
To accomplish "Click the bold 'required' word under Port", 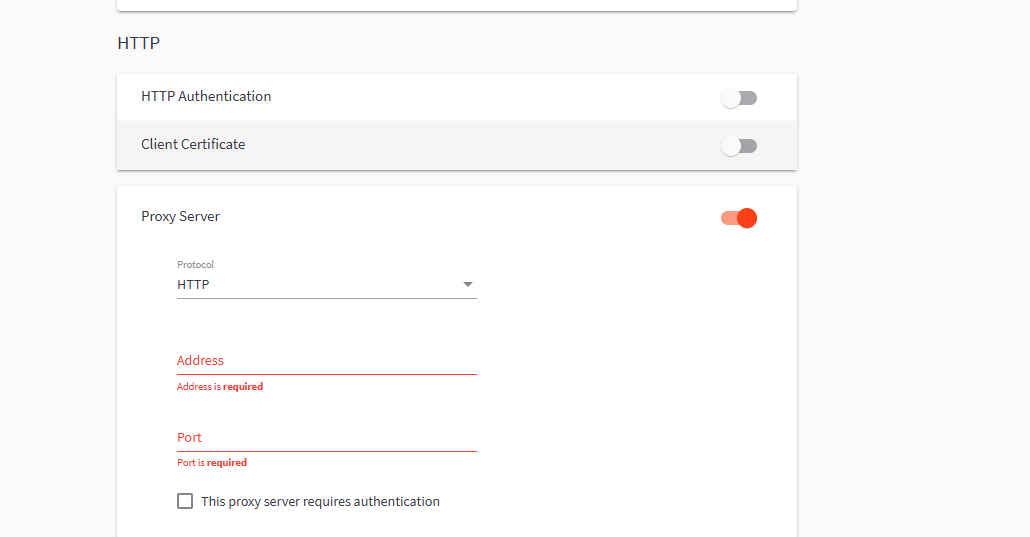I will coord(227,463).
